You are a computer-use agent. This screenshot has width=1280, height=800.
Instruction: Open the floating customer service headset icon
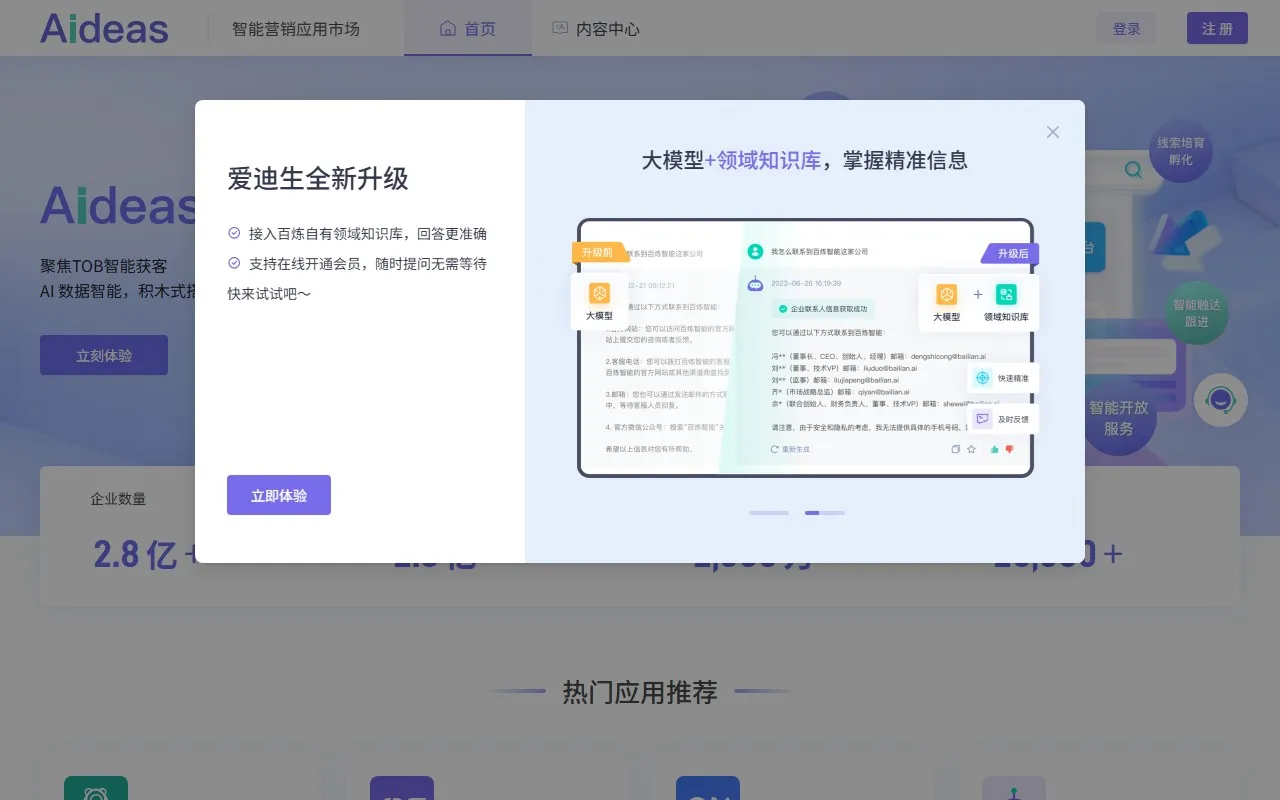pos(1220,399)
